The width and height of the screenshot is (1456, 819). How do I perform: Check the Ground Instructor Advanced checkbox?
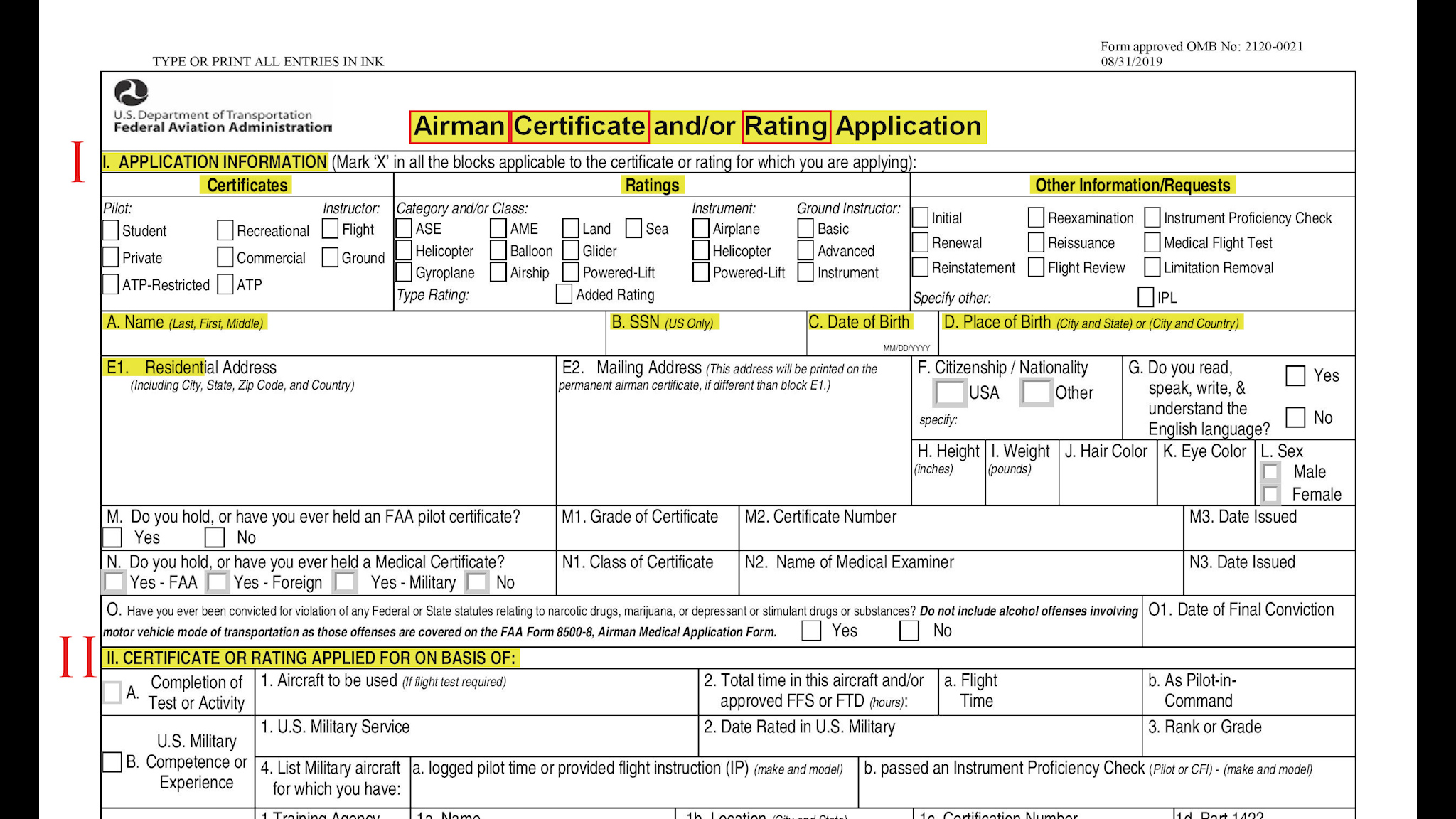coord(805,250)
